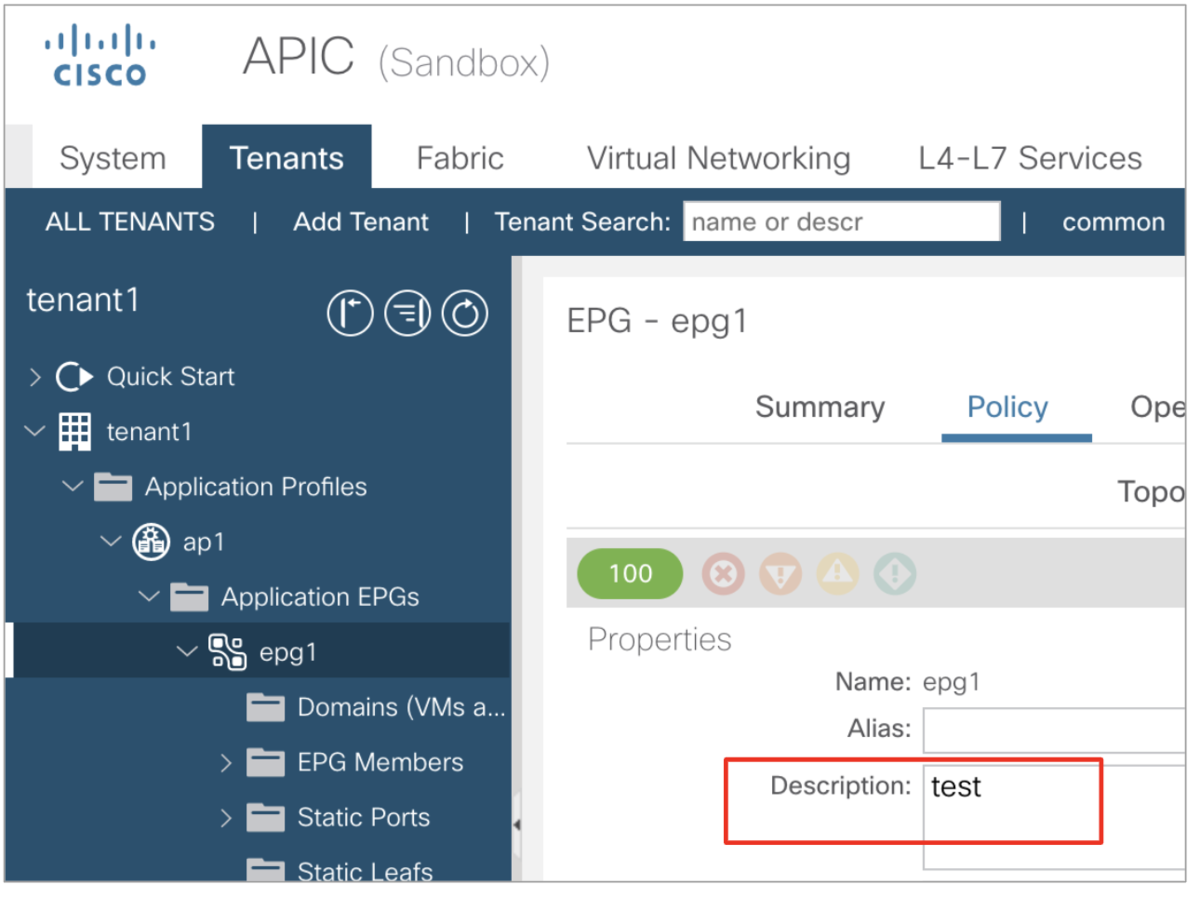
Task: Click the Static Leafs folder icon
Action: (265, 869)
